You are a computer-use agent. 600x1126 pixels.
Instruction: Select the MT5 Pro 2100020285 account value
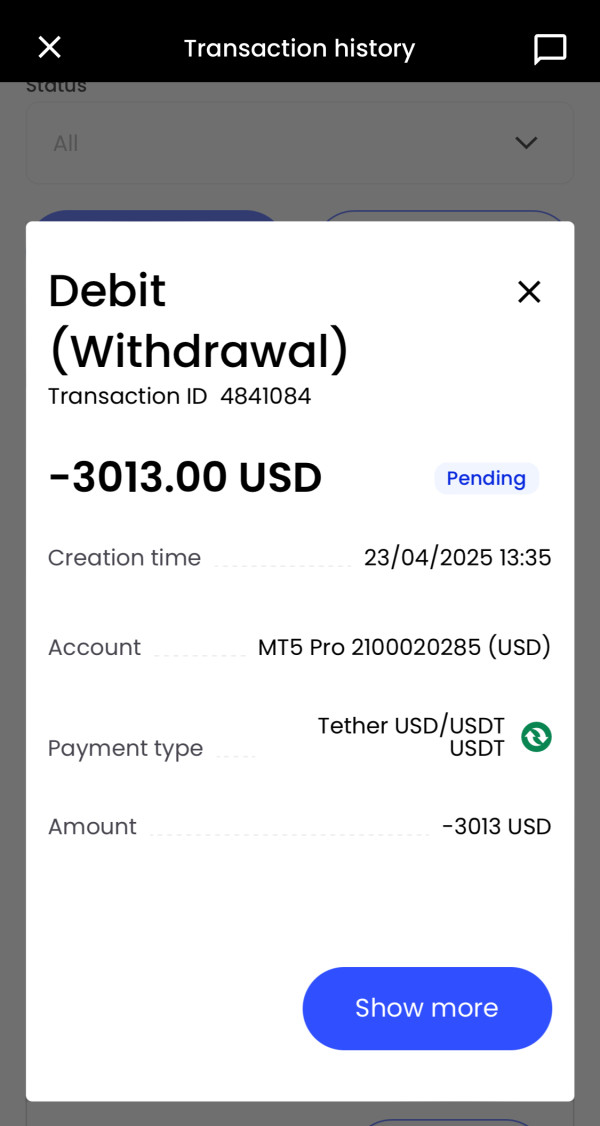coord(404,647)
